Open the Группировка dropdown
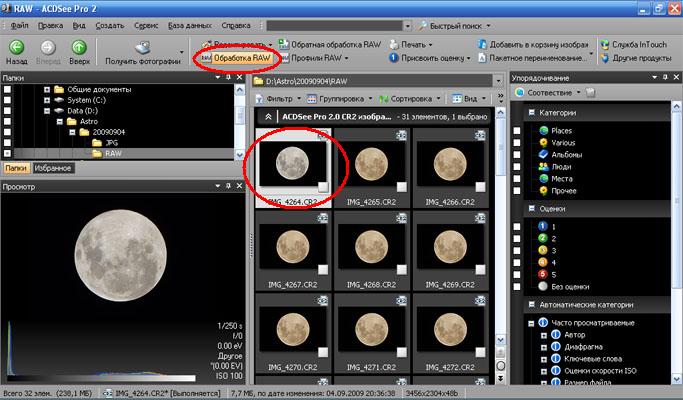683x400 pixels. [x=340, y=99]
